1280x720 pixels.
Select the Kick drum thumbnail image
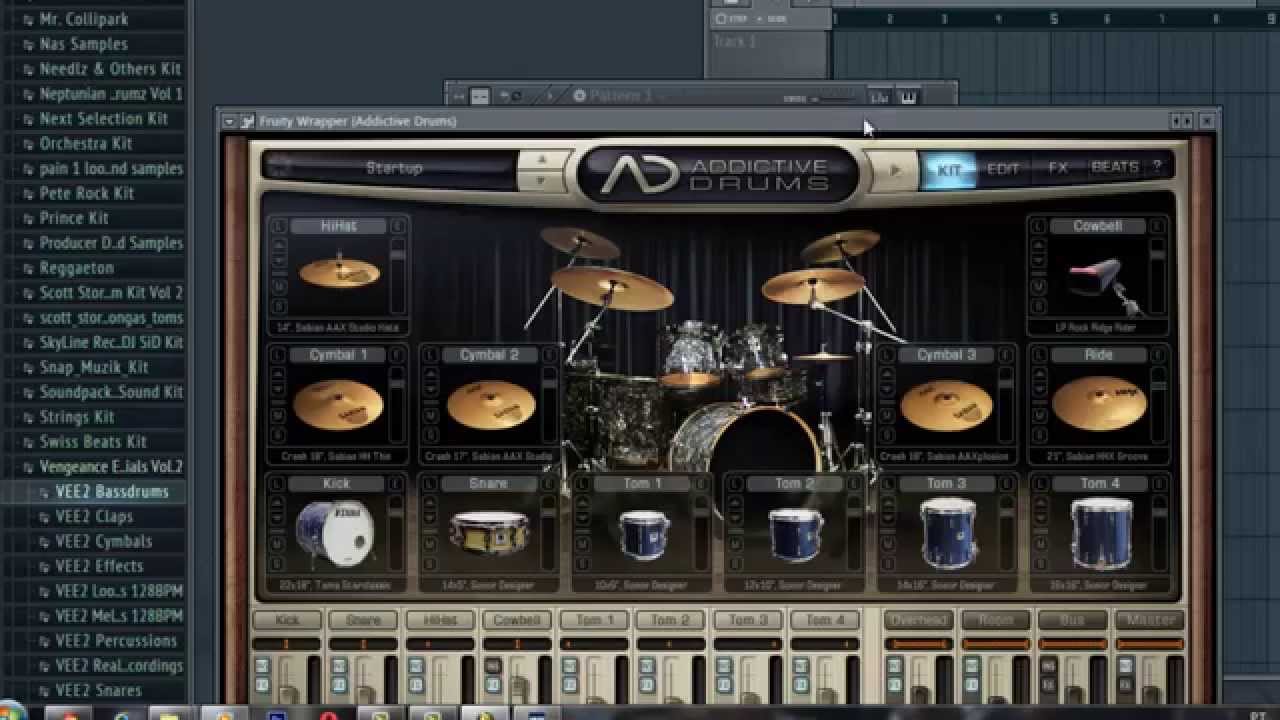point(335,533)
